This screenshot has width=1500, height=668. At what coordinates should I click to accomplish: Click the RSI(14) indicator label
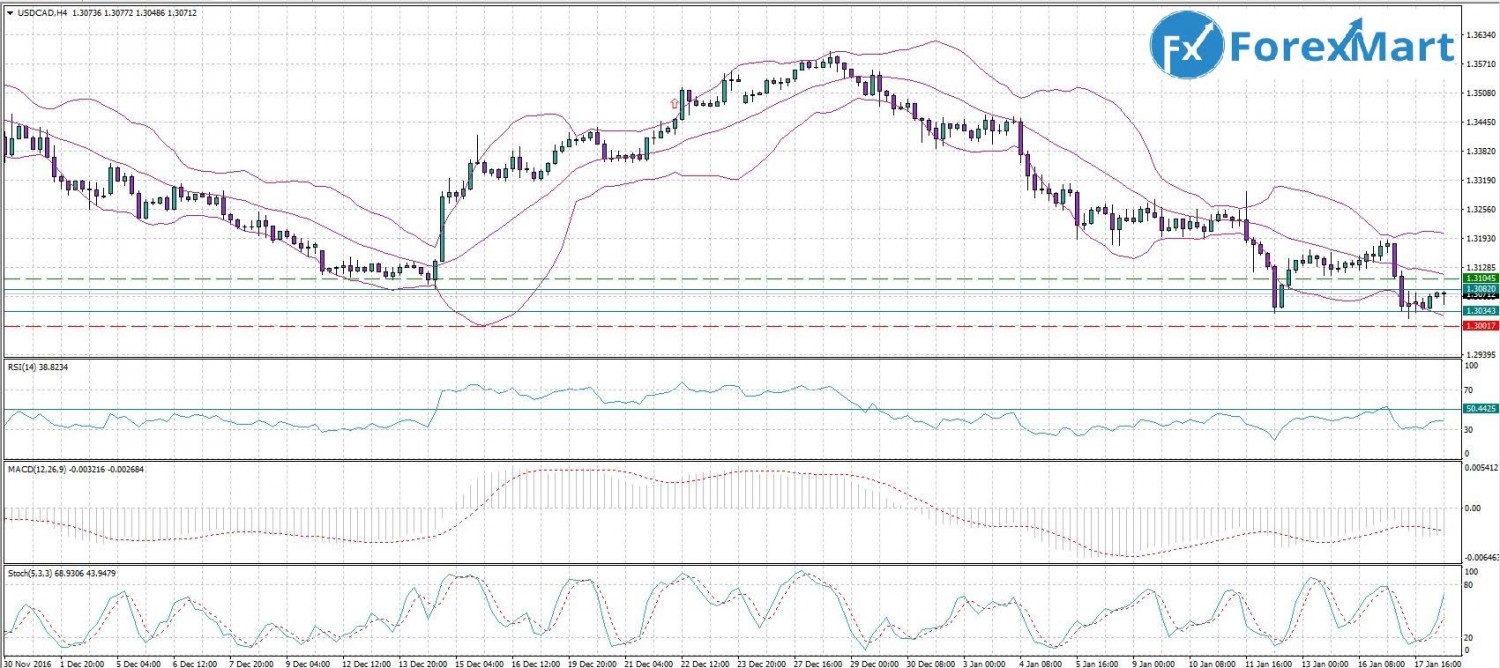pyautogui.click(x=27, y=367)
